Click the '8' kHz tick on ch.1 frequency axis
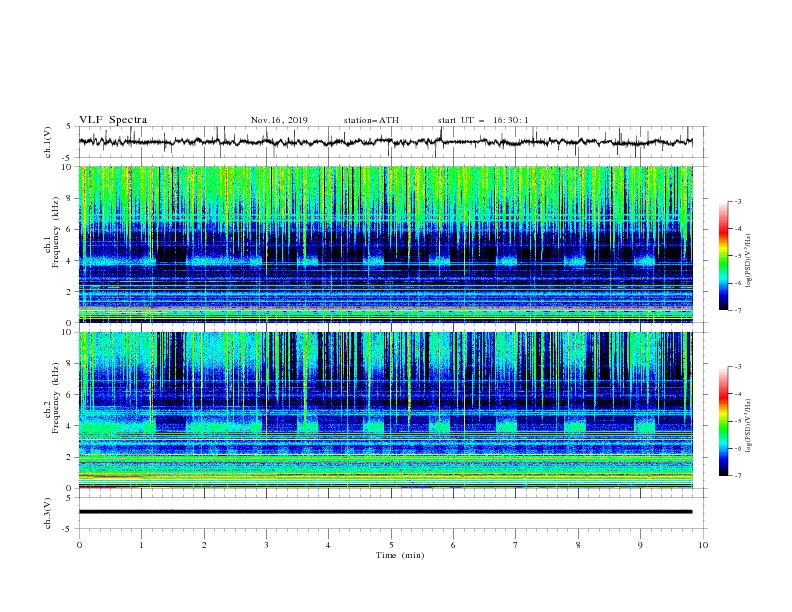The width and height of the screenshot is (792, 612). (70, 198)
